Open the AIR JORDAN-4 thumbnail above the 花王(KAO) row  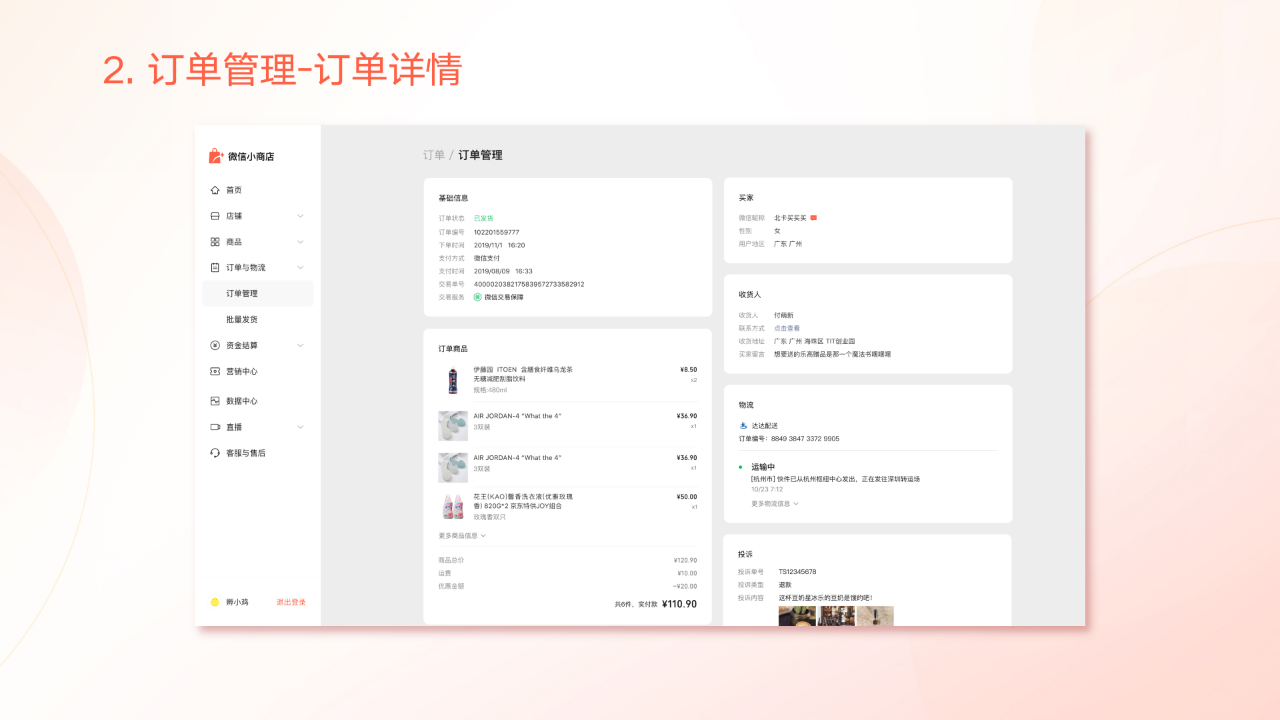coord(453,467)
